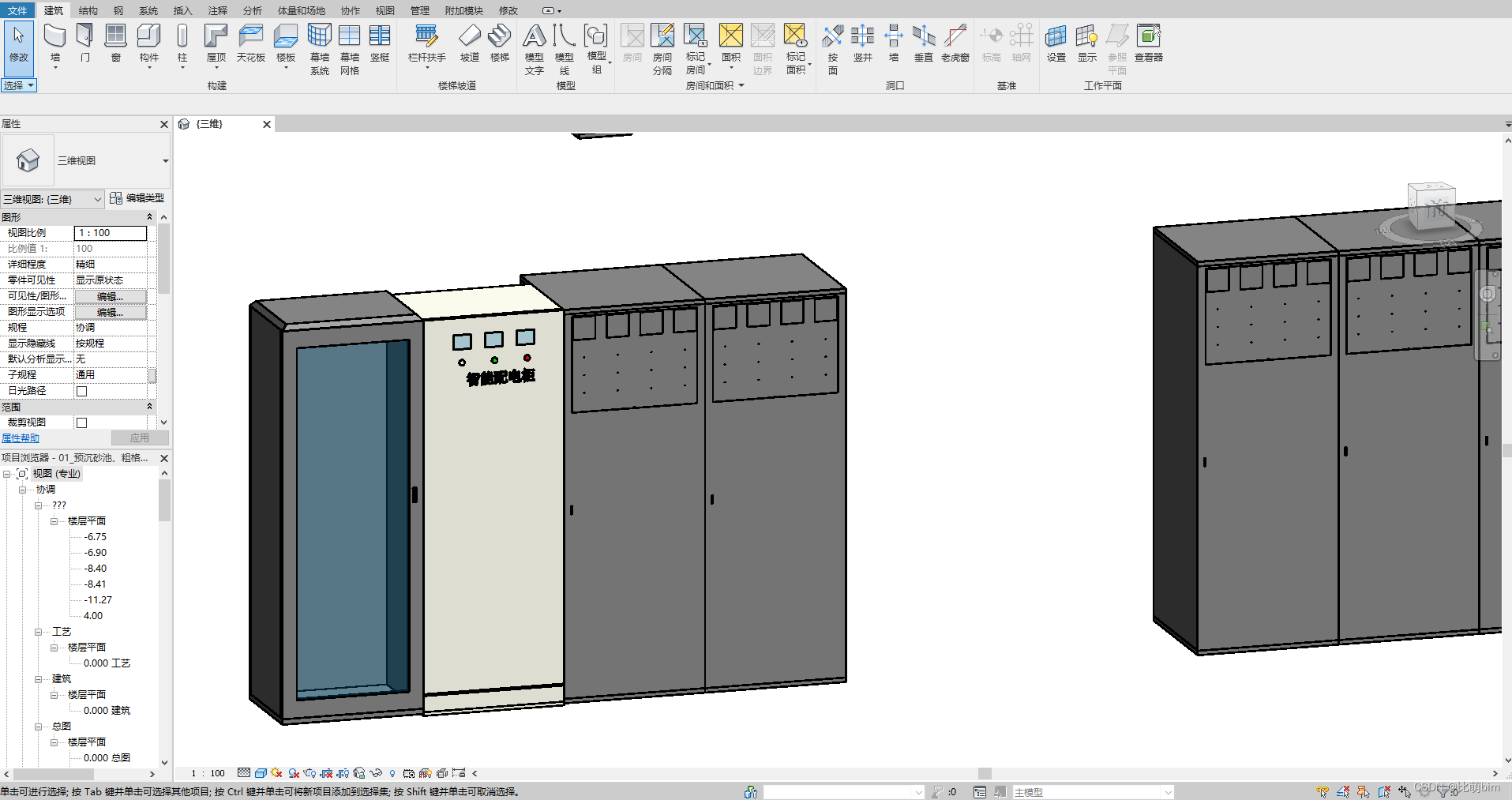Select the Tag Room (标记房间) tool
Viewport: 1512px width, 800px height.
pos(696,49)
